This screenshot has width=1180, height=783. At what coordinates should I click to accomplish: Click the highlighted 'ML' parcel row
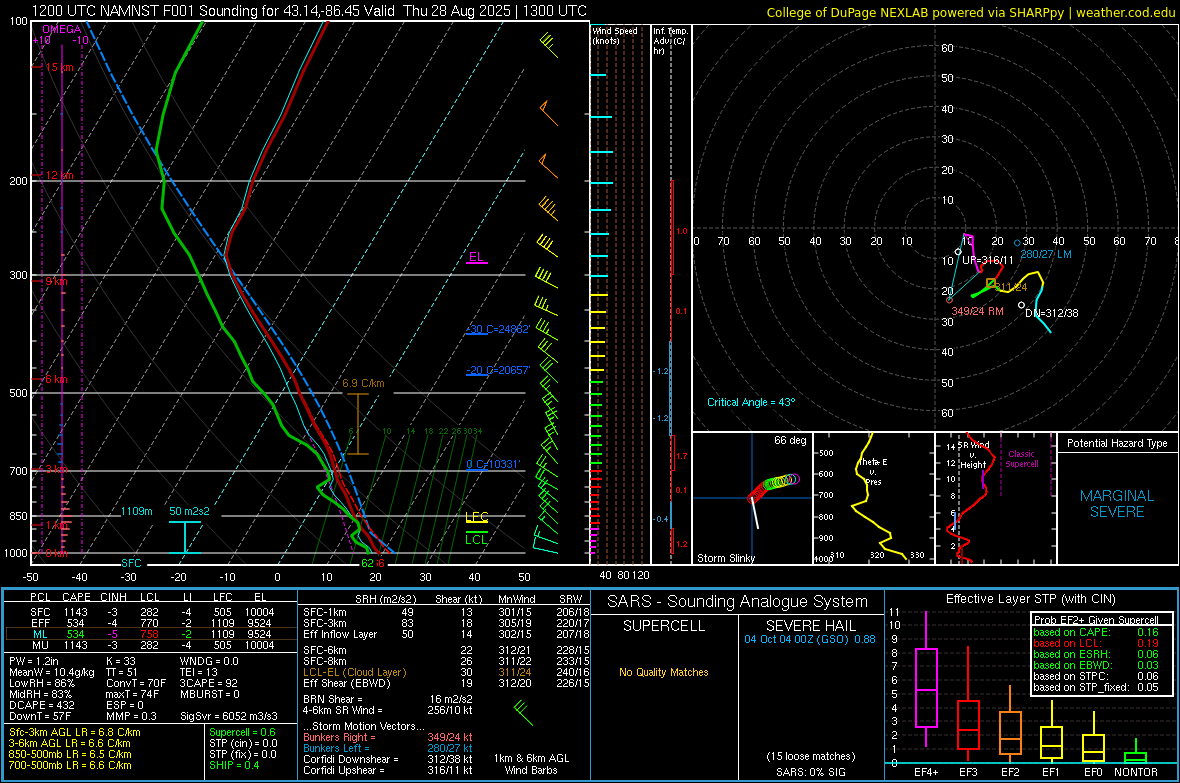tap(151, 634)
